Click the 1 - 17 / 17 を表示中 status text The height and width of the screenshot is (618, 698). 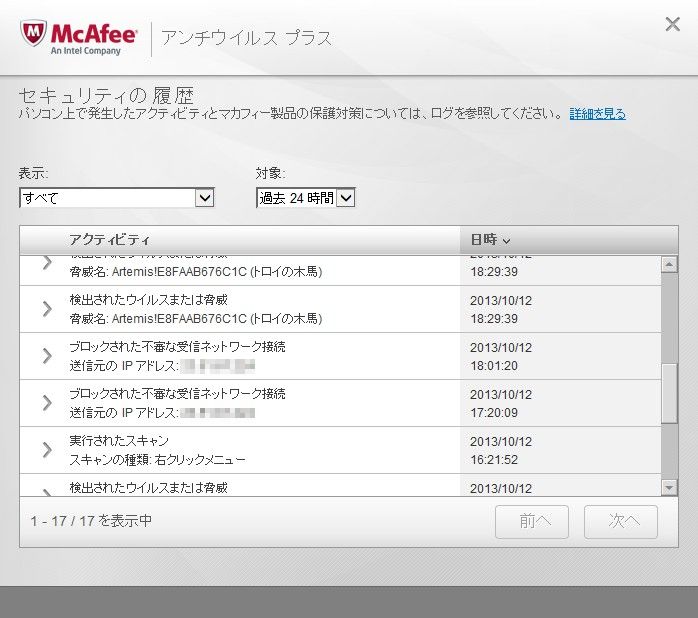(x=91, y=520)
